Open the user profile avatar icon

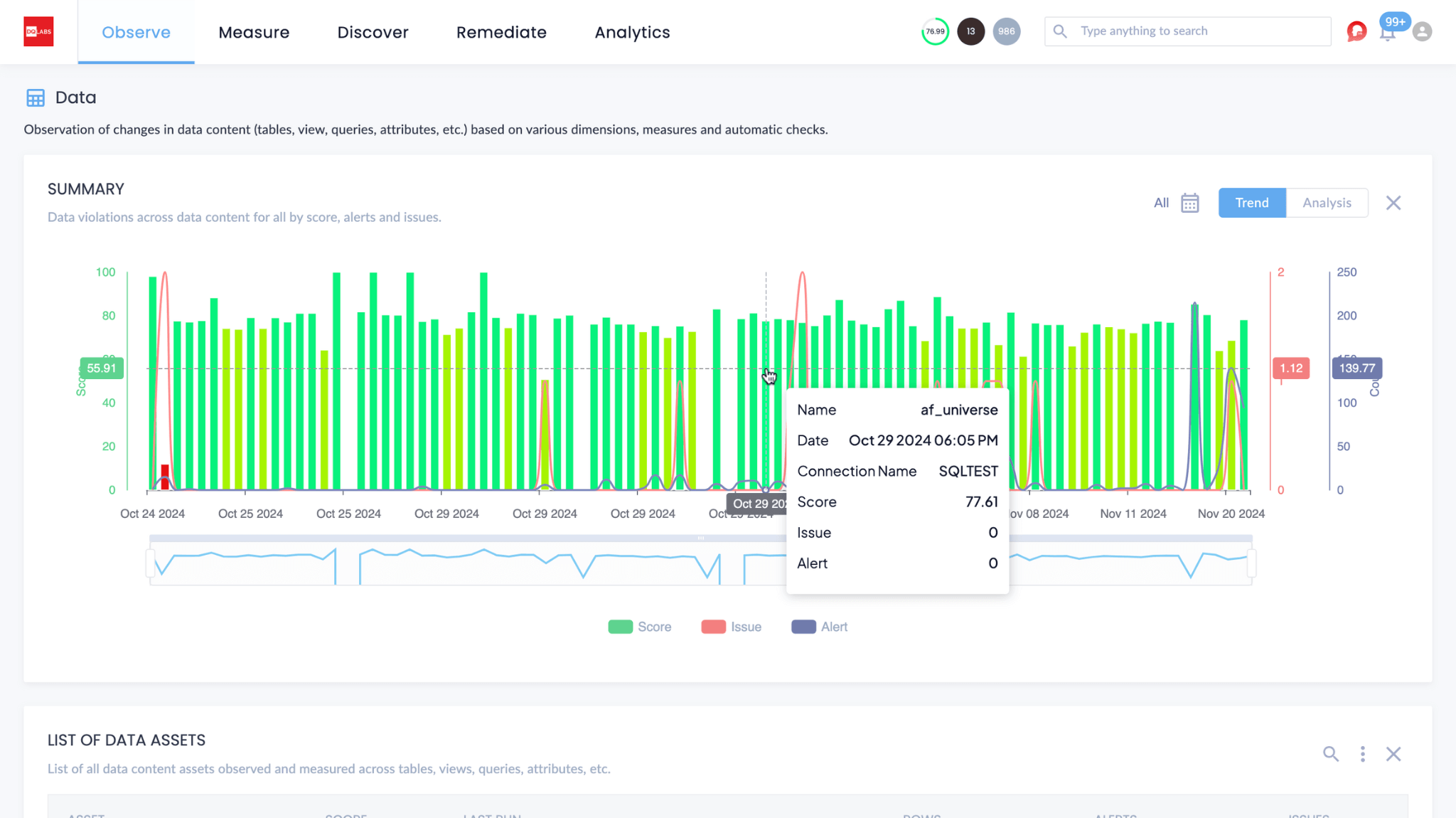click(x=1423, y=31)
